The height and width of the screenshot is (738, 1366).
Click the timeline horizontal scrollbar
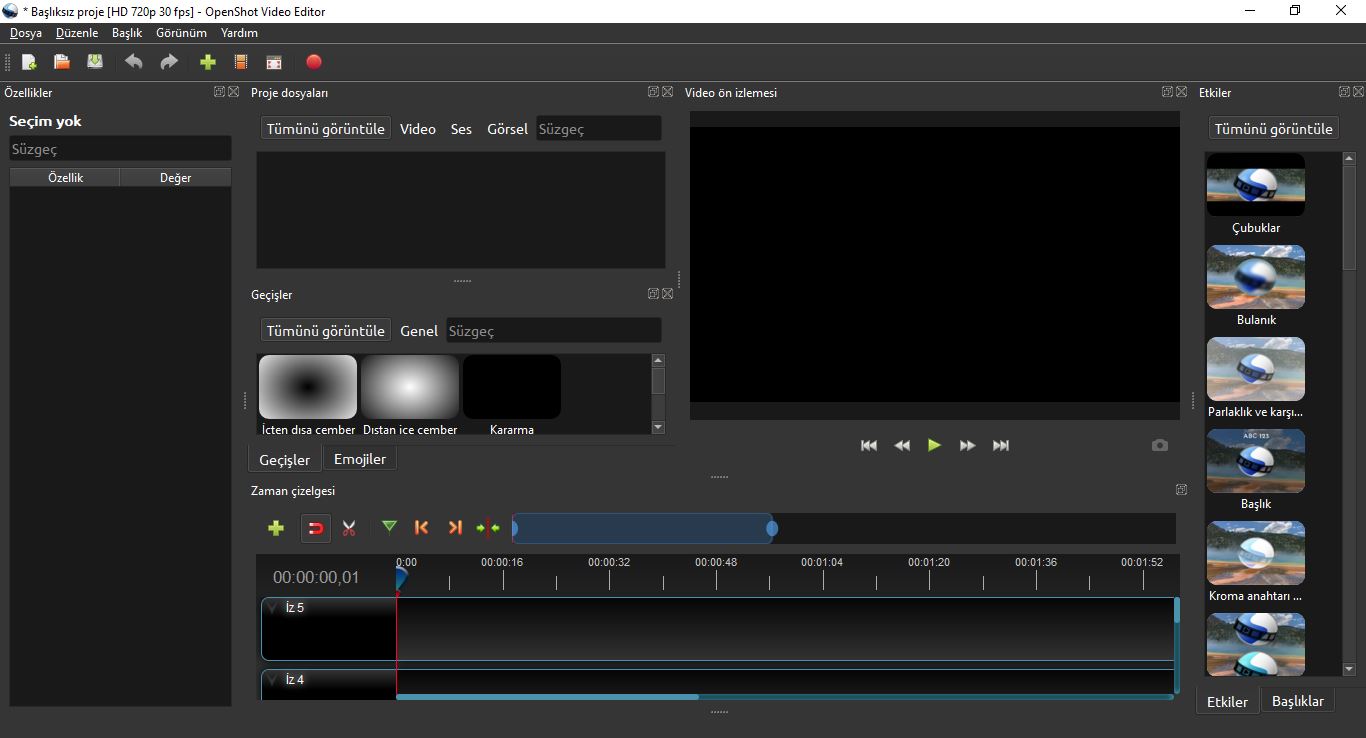coord(548,697)
